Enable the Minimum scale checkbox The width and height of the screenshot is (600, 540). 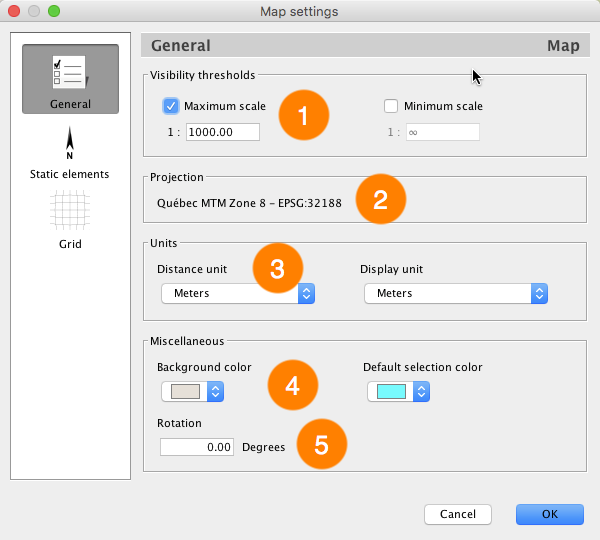[x=391, y=106]
